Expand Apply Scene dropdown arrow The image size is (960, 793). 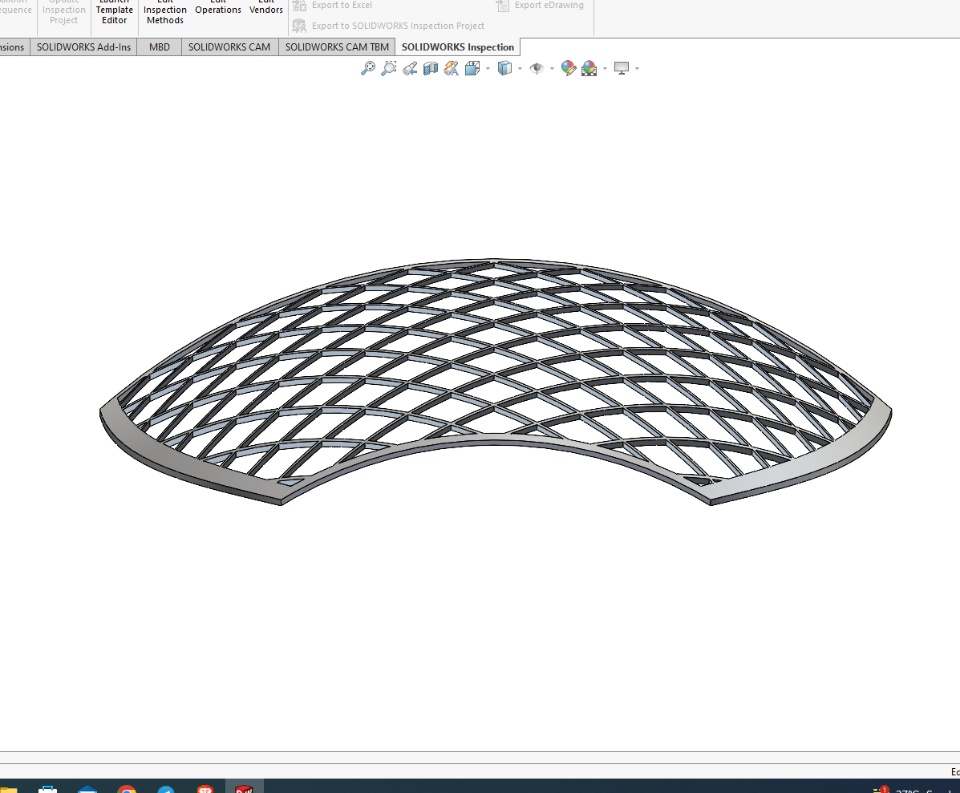[x=605, y=68]
